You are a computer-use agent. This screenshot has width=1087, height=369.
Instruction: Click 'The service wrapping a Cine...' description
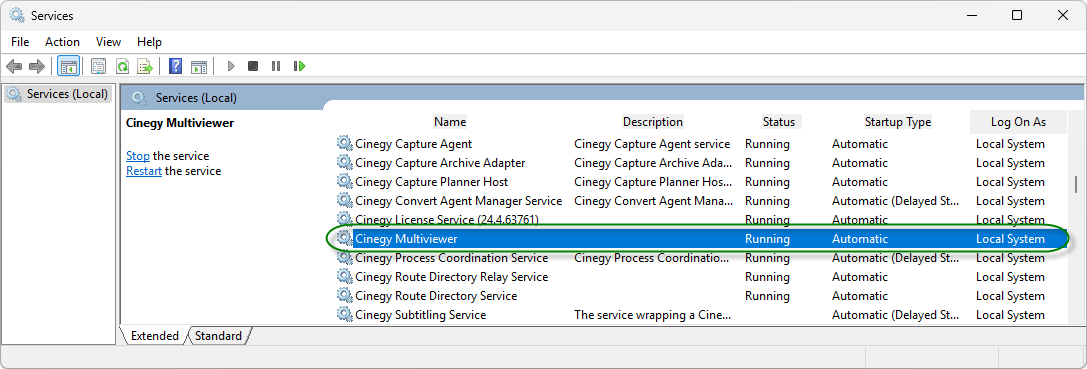[x=653, y=314]
